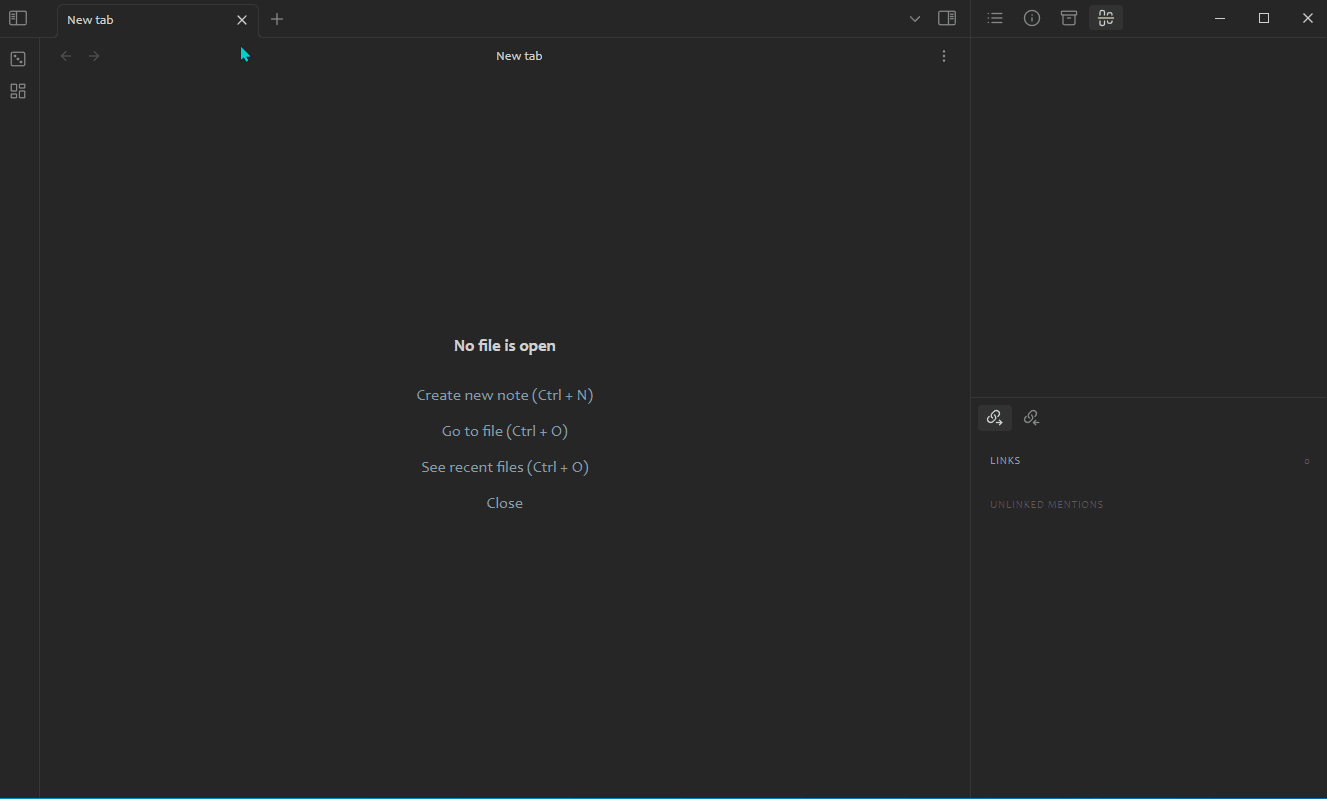The width and height of the screenshot is (1327, 799).
Task: Maximize the application window
Action: click(1264, 18)
